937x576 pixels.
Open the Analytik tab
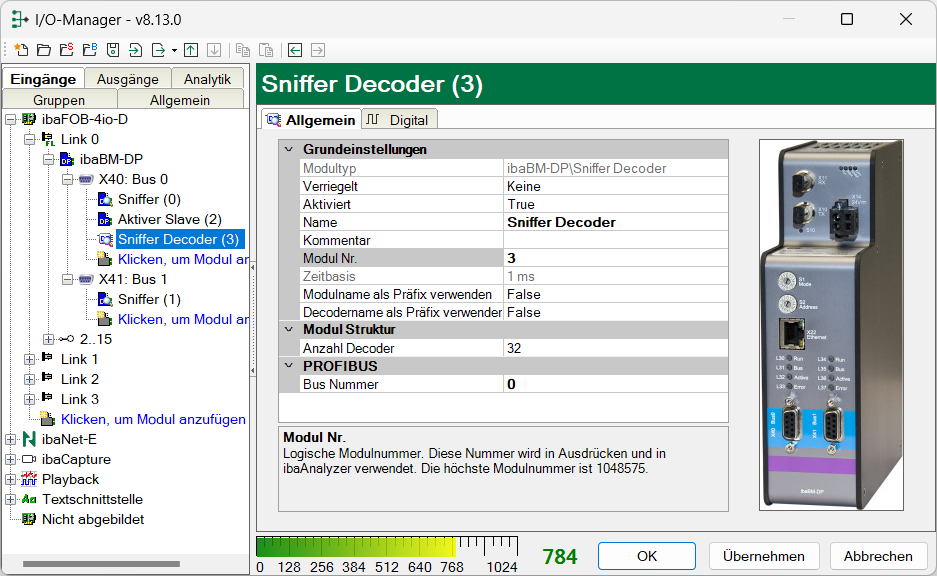click(x=207, y=79)
